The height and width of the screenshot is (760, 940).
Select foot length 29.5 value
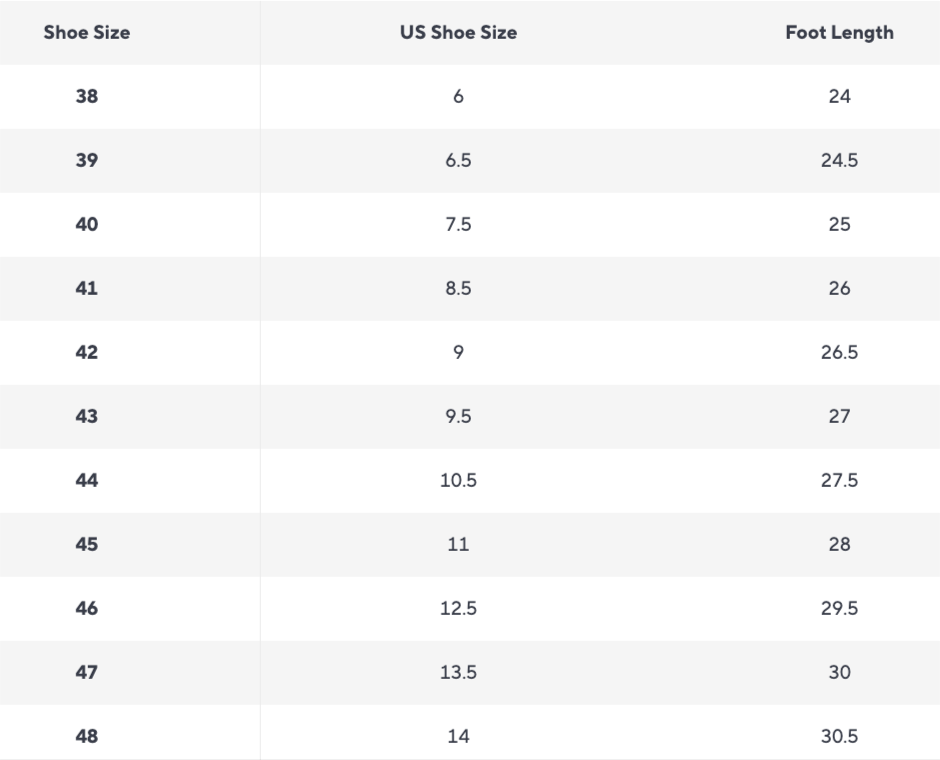839,609
